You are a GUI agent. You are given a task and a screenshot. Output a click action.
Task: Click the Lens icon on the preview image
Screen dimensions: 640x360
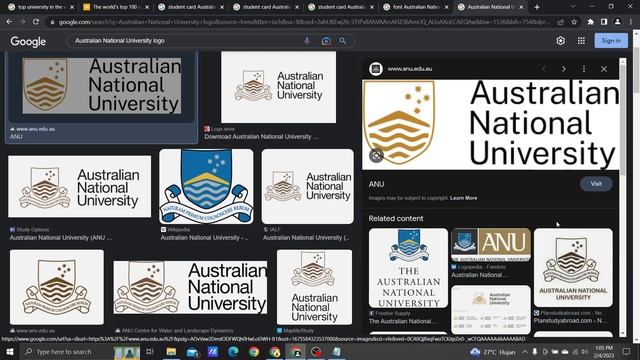376,156
